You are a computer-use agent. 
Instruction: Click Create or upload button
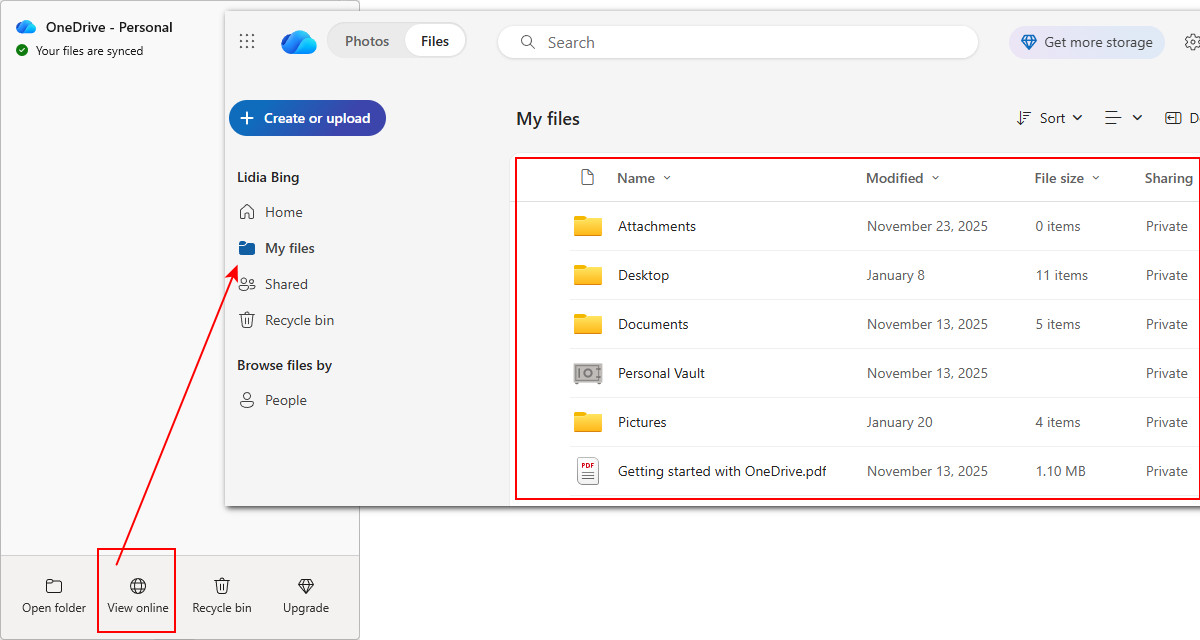pos(307,118)
